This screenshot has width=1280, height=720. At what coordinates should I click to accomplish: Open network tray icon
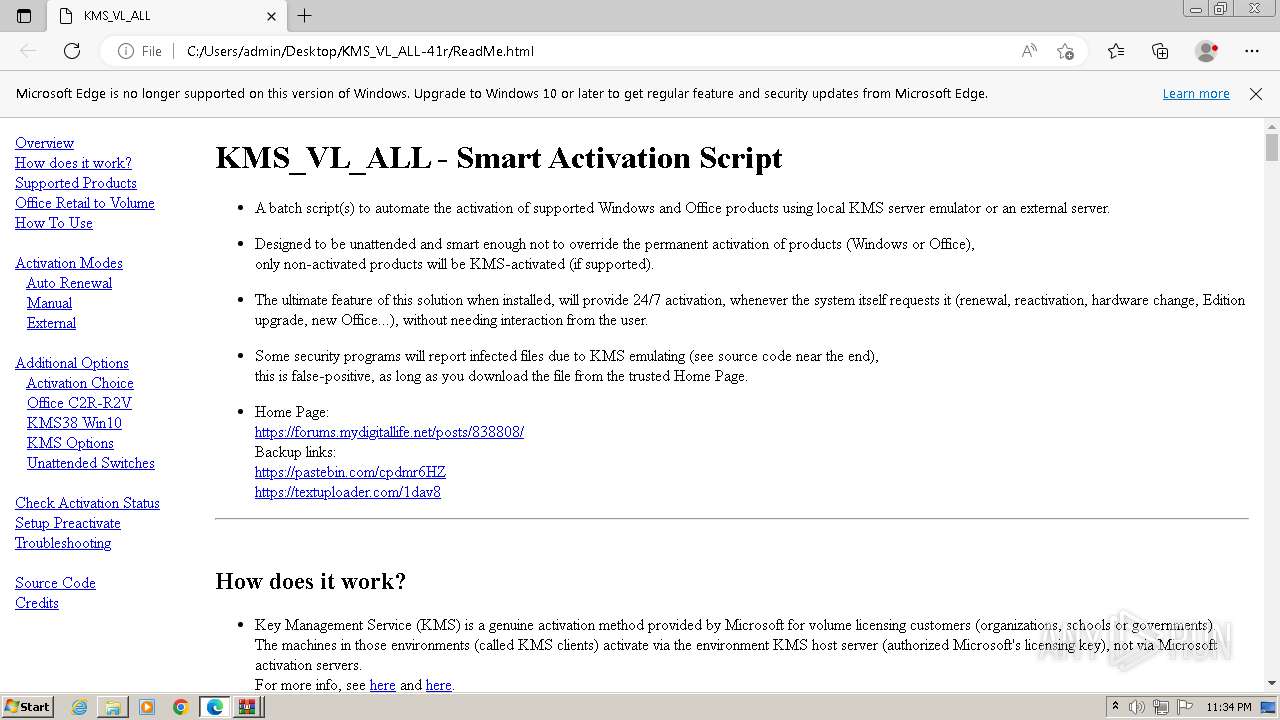pyautogui.click(x=1161, y=707)
